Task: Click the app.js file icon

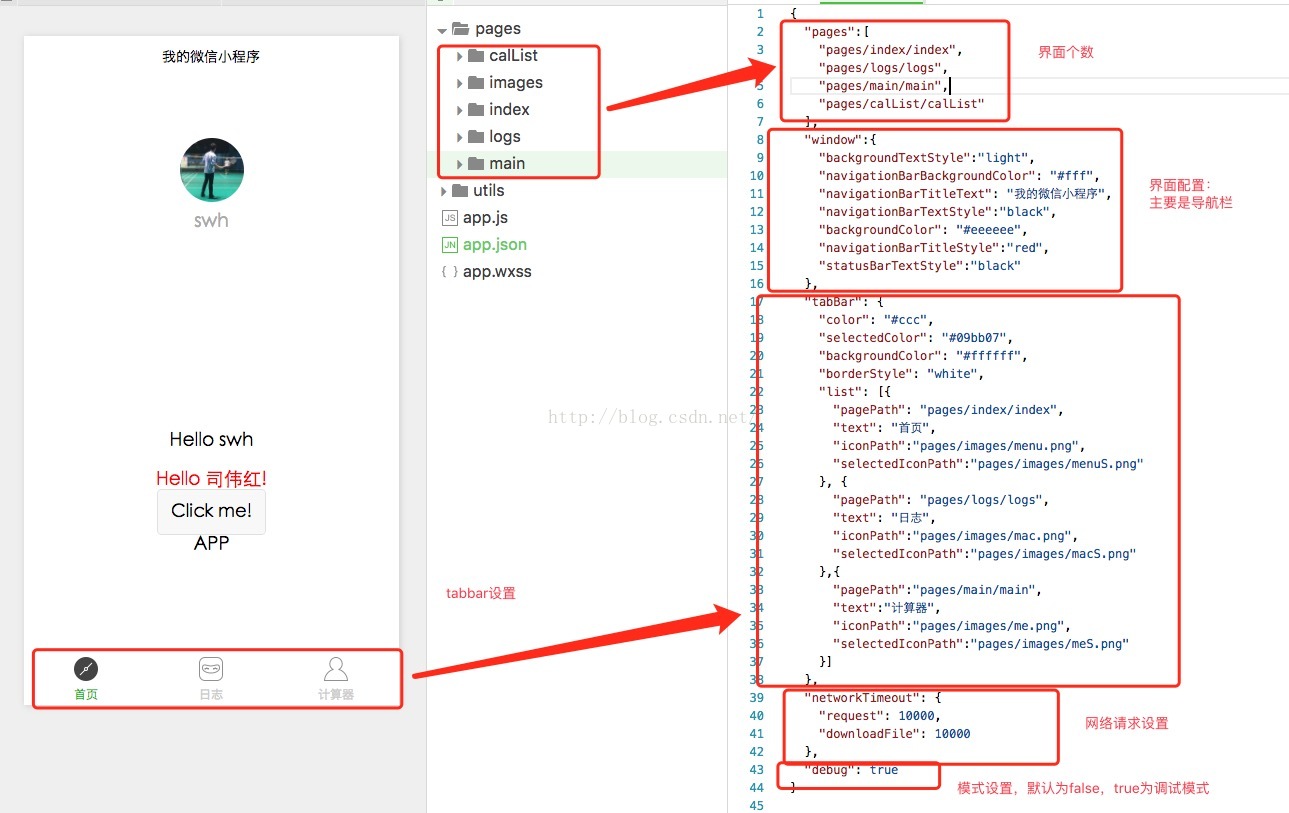Action: pos(450,218)
